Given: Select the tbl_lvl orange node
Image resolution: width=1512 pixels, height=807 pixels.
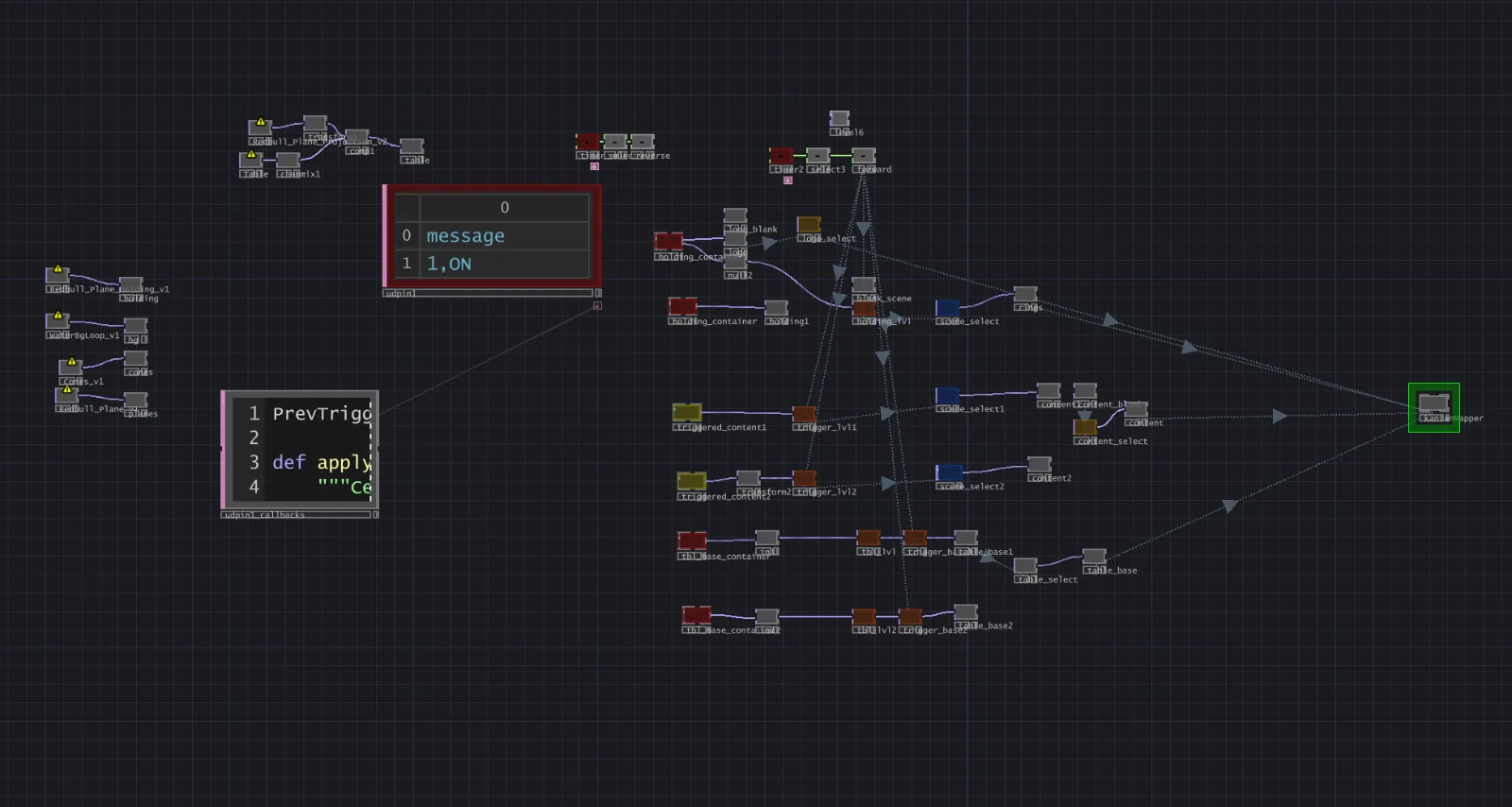Looking at the screenshot, I should (868, 539).
